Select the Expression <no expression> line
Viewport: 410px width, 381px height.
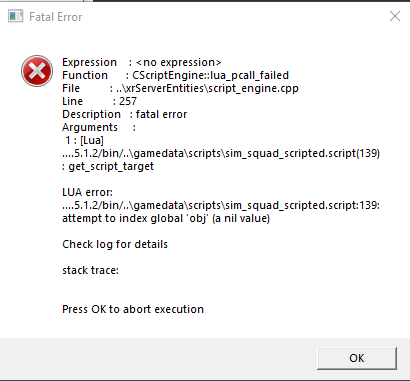click(142, 62)
